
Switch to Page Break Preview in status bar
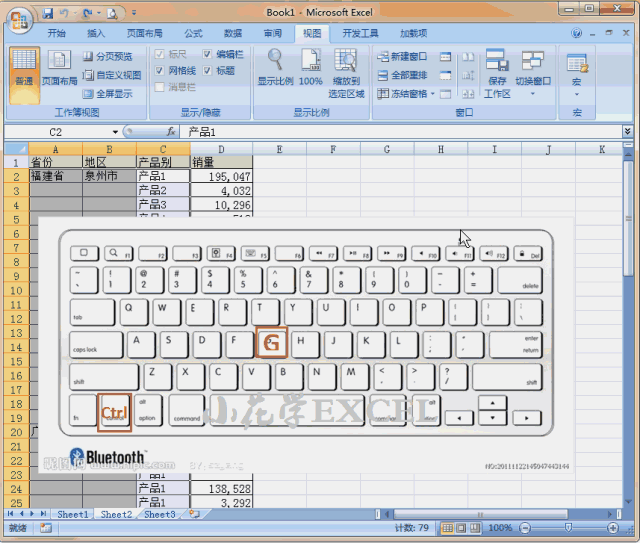click(475, 528)
